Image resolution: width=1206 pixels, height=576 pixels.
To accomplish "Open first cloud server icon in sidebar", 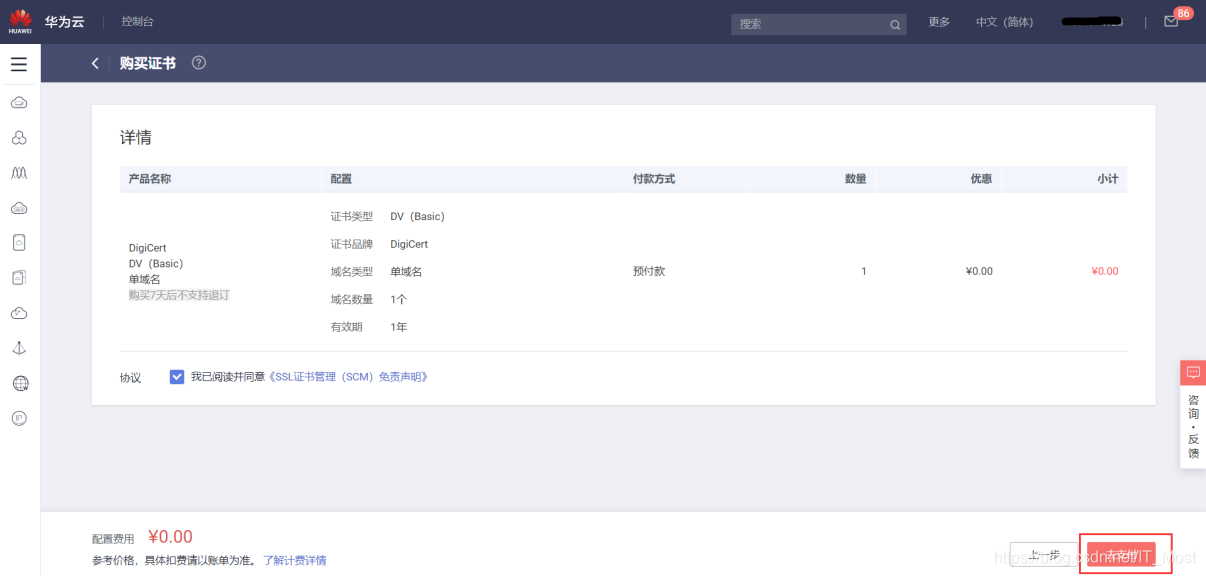I will [x=19, y=102].
